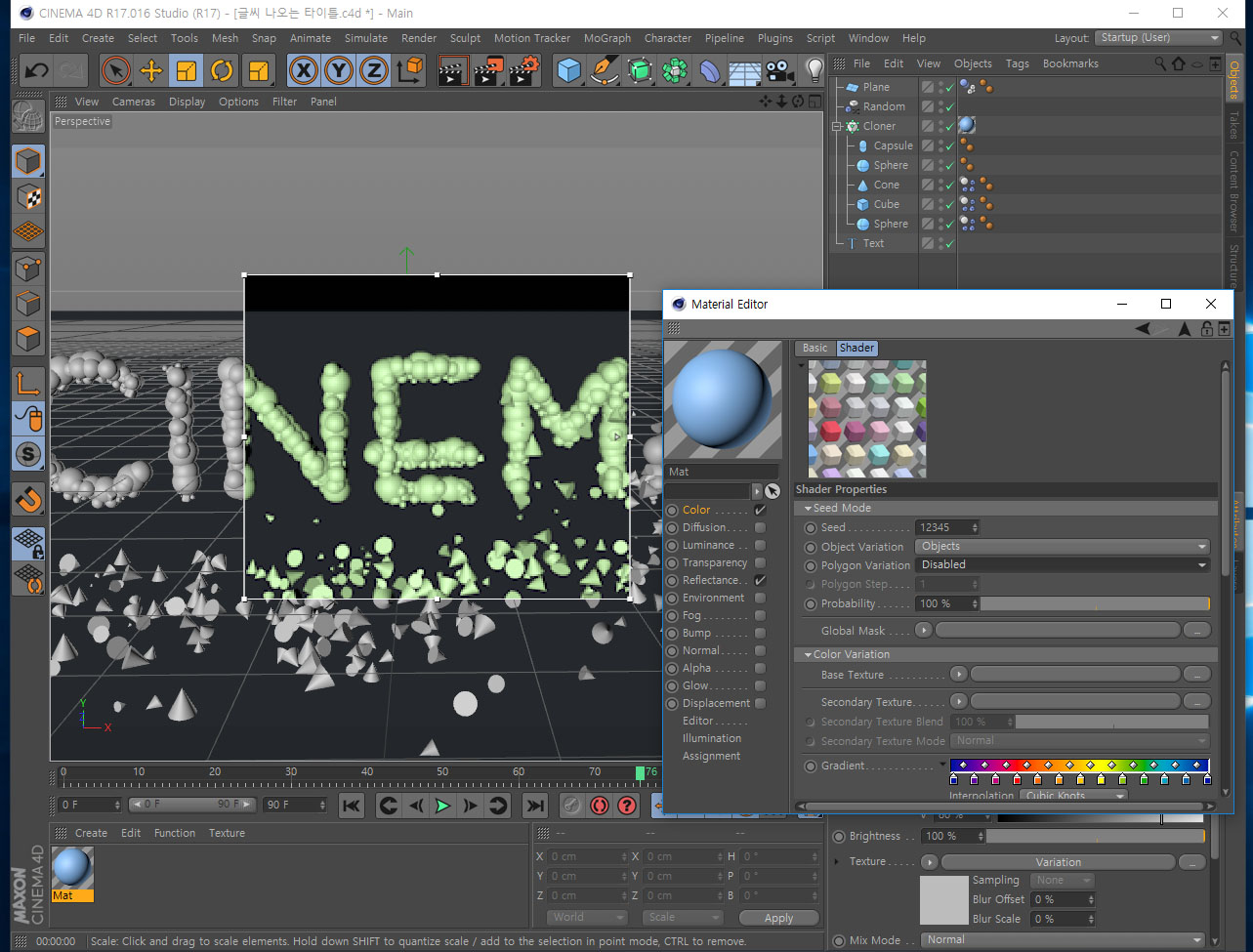
Task: Open the Mix Mode Normal dropdown
Action: point(1063,940)
